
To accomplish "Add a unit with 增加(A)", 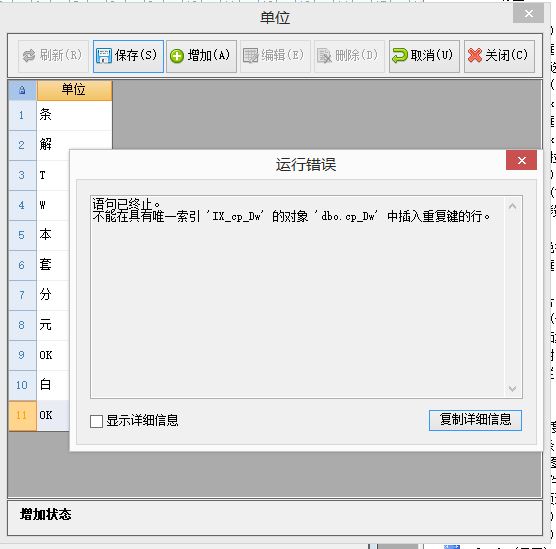I will (201, 56).
